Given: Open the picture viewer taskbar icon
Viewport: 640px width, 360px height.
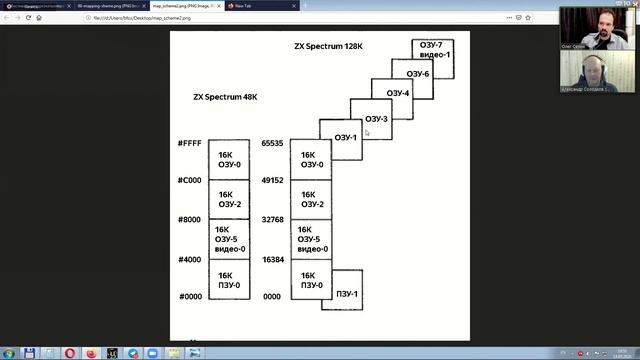Looking at the screenshot, I should (194, 353).
